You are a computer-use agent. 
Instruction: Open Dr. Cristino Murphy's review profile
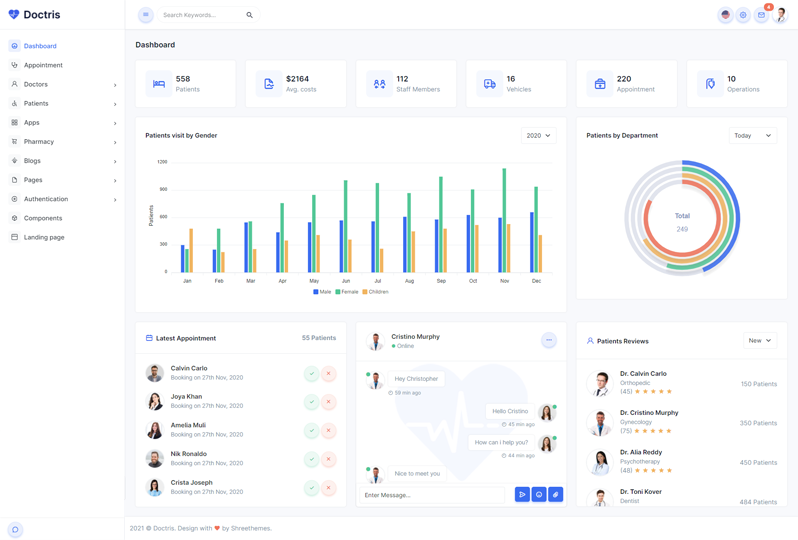[x=648, y=412]
